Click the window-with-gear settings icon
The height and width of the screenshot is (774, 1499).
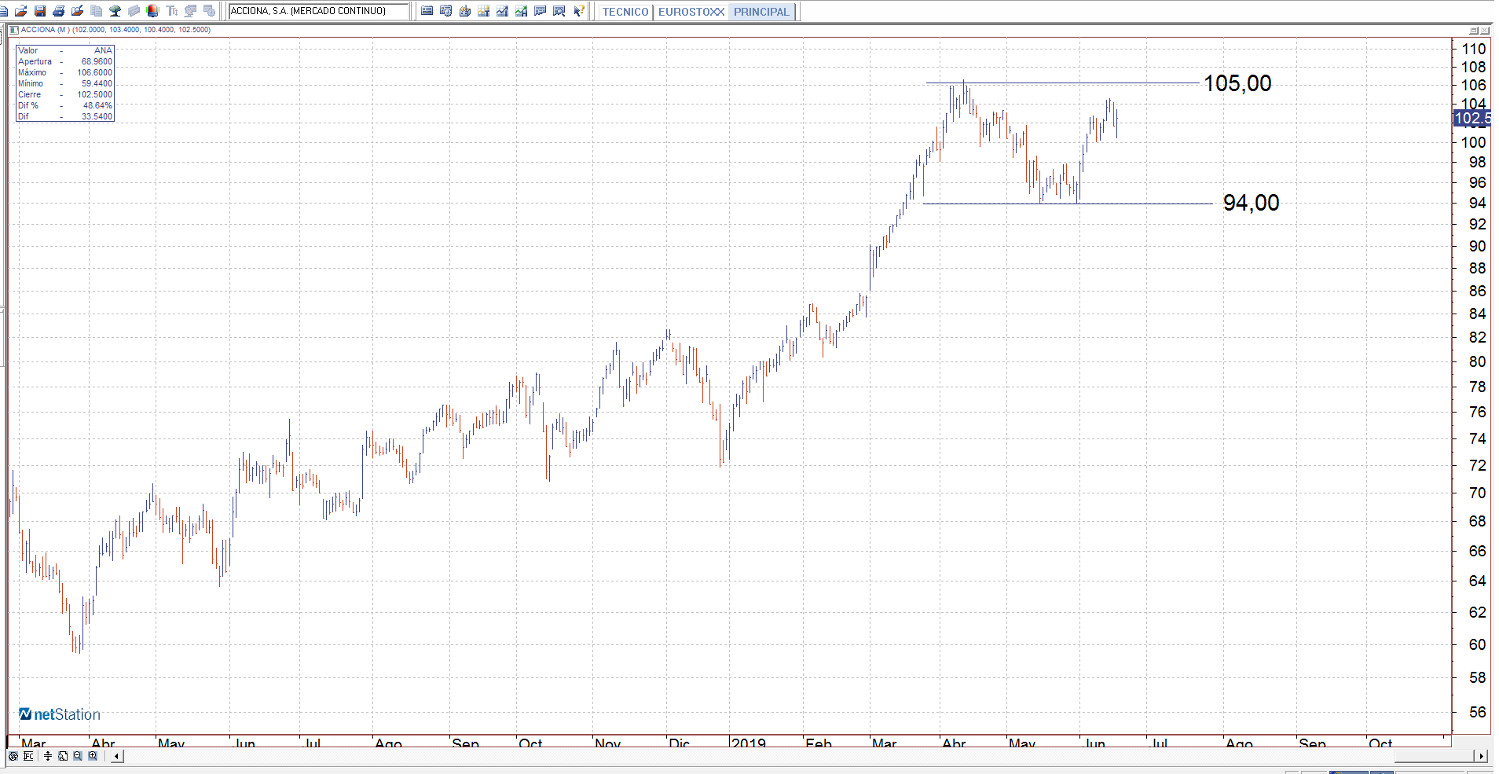[446, 11]
